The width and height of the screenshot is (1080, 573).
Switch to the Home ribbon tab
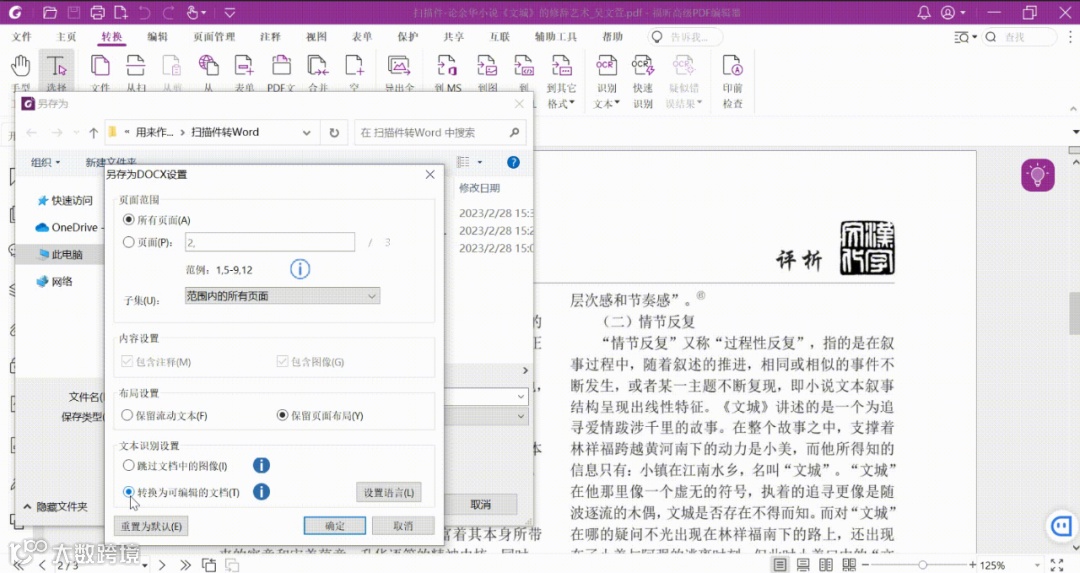pos(66,37)
